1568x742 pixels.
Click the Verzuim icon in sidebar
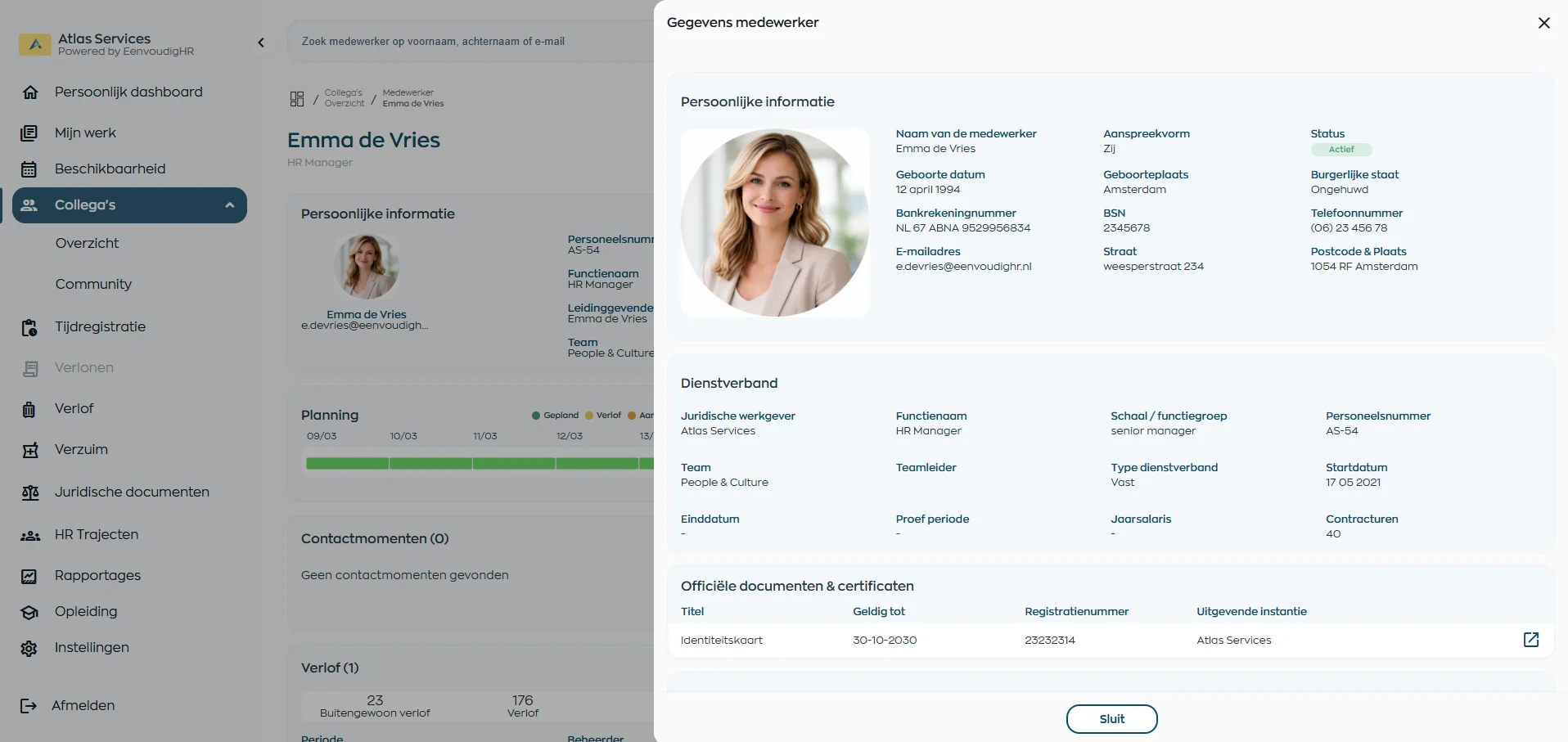(x=30, y=450)
